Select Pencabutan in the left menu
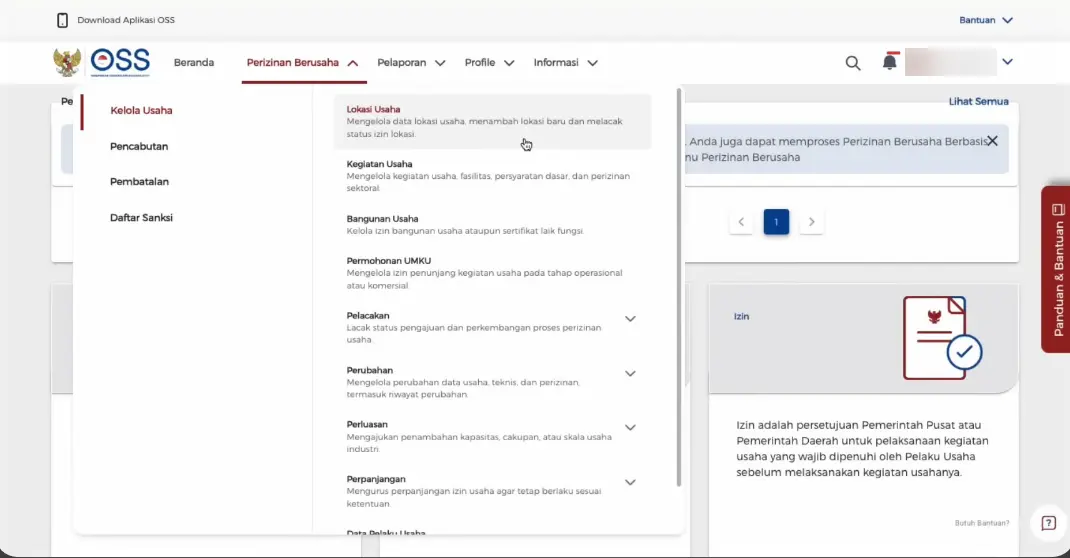The width and height of the screenshot is (1070, 558). 139,146
